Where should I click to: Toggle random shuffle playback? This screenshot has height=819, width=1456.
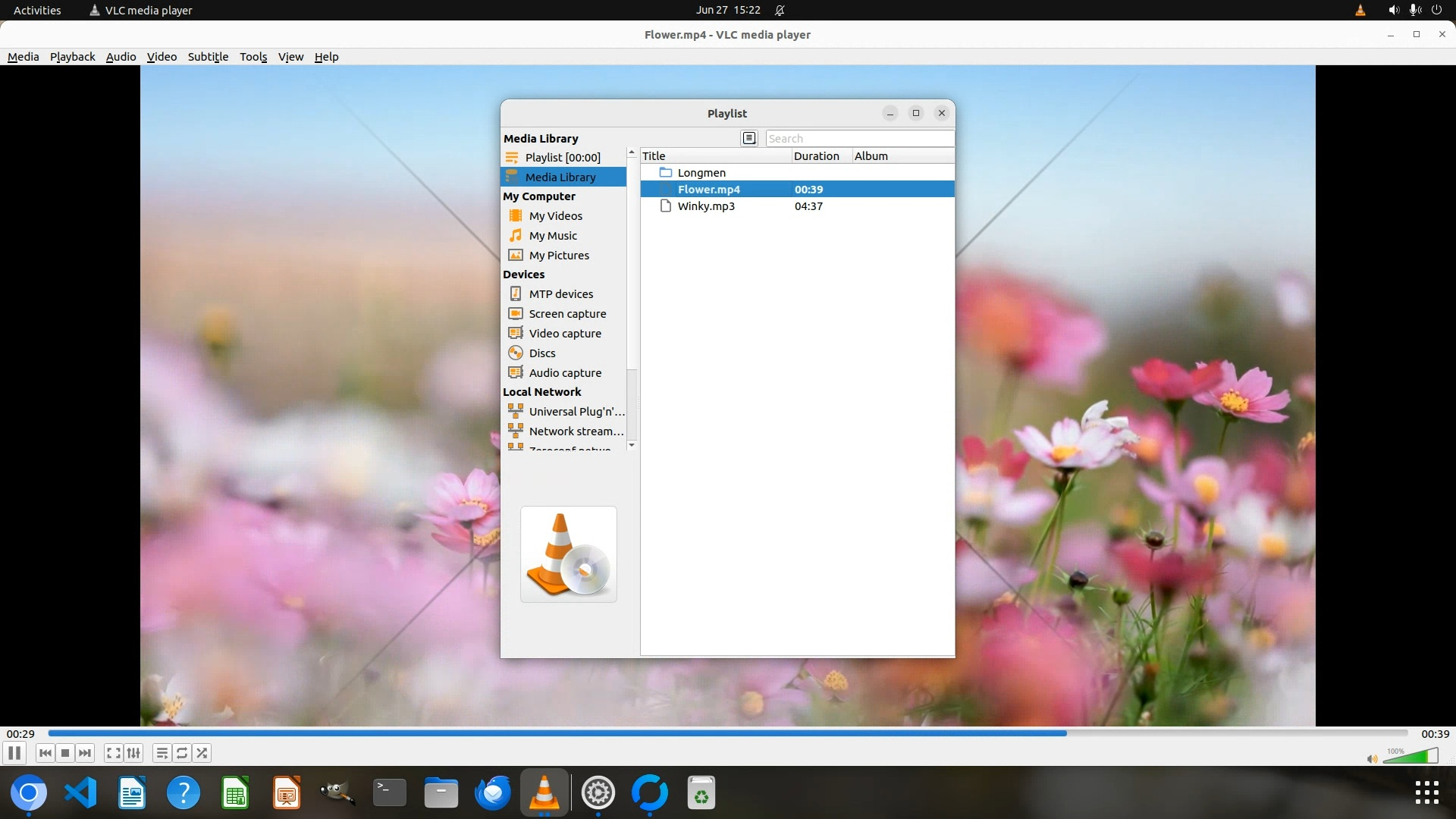pos(202,753)
